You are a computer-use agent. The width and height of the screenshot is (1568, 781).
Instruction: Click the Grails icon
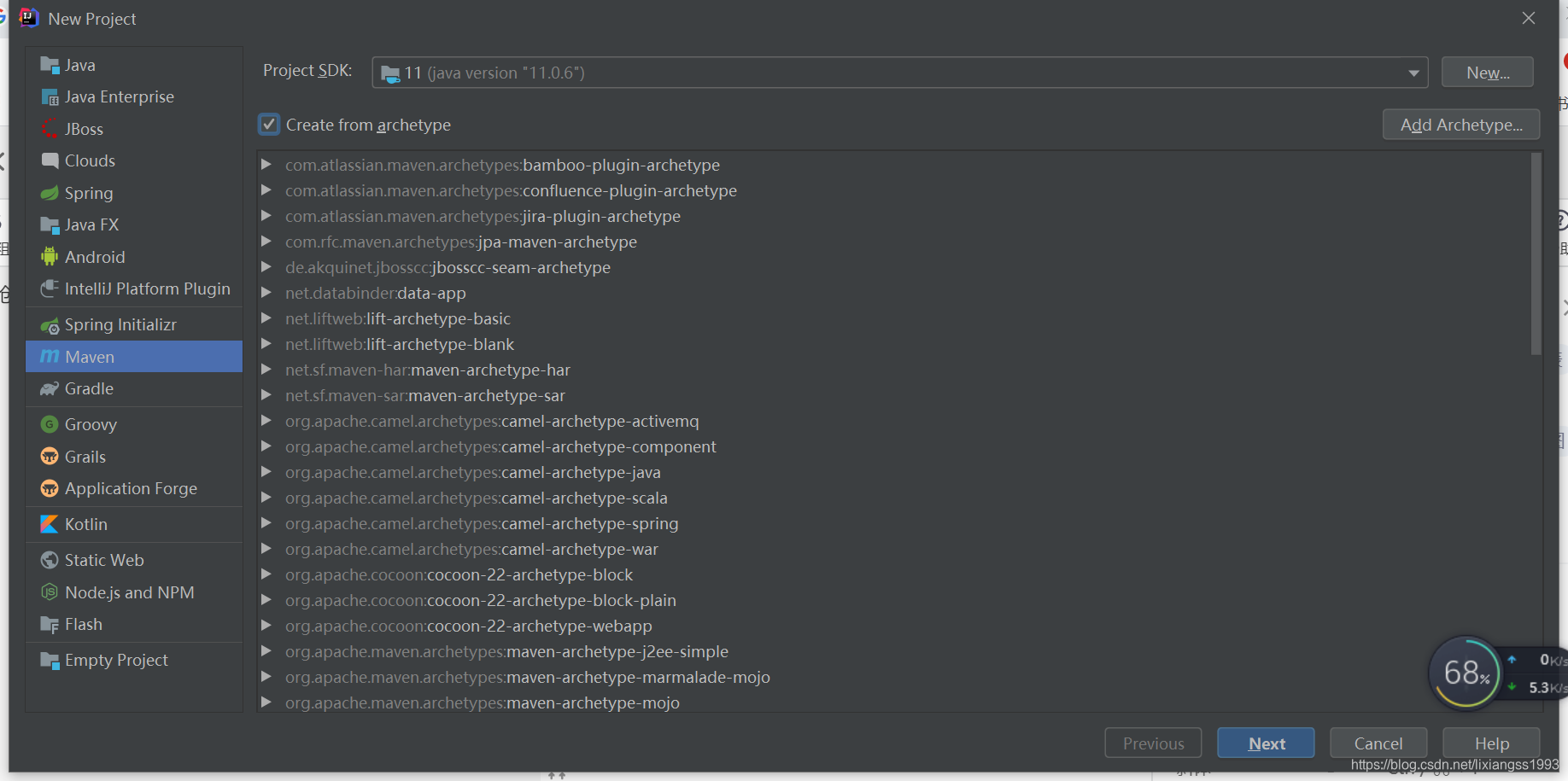click(x=50, y=457)
